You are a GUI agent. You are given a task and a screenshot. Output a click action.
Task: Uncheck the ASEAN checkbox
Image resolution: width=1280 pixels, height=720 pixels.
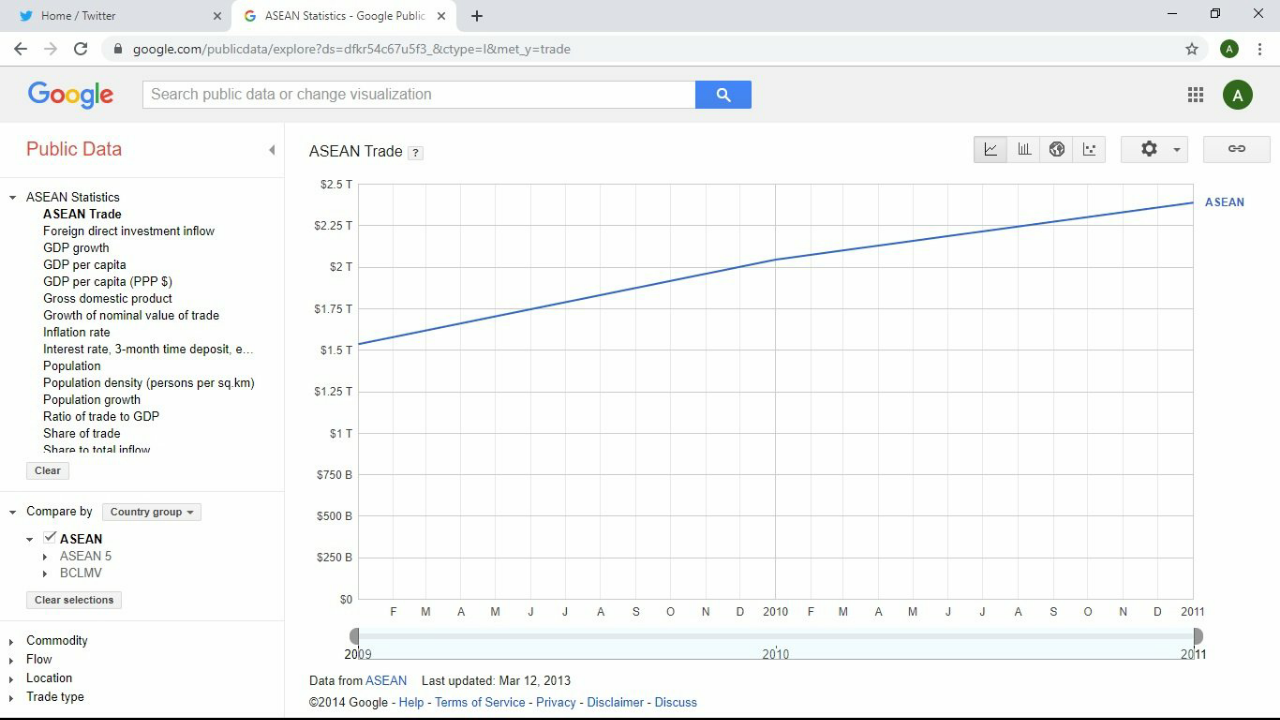[50, 538]
